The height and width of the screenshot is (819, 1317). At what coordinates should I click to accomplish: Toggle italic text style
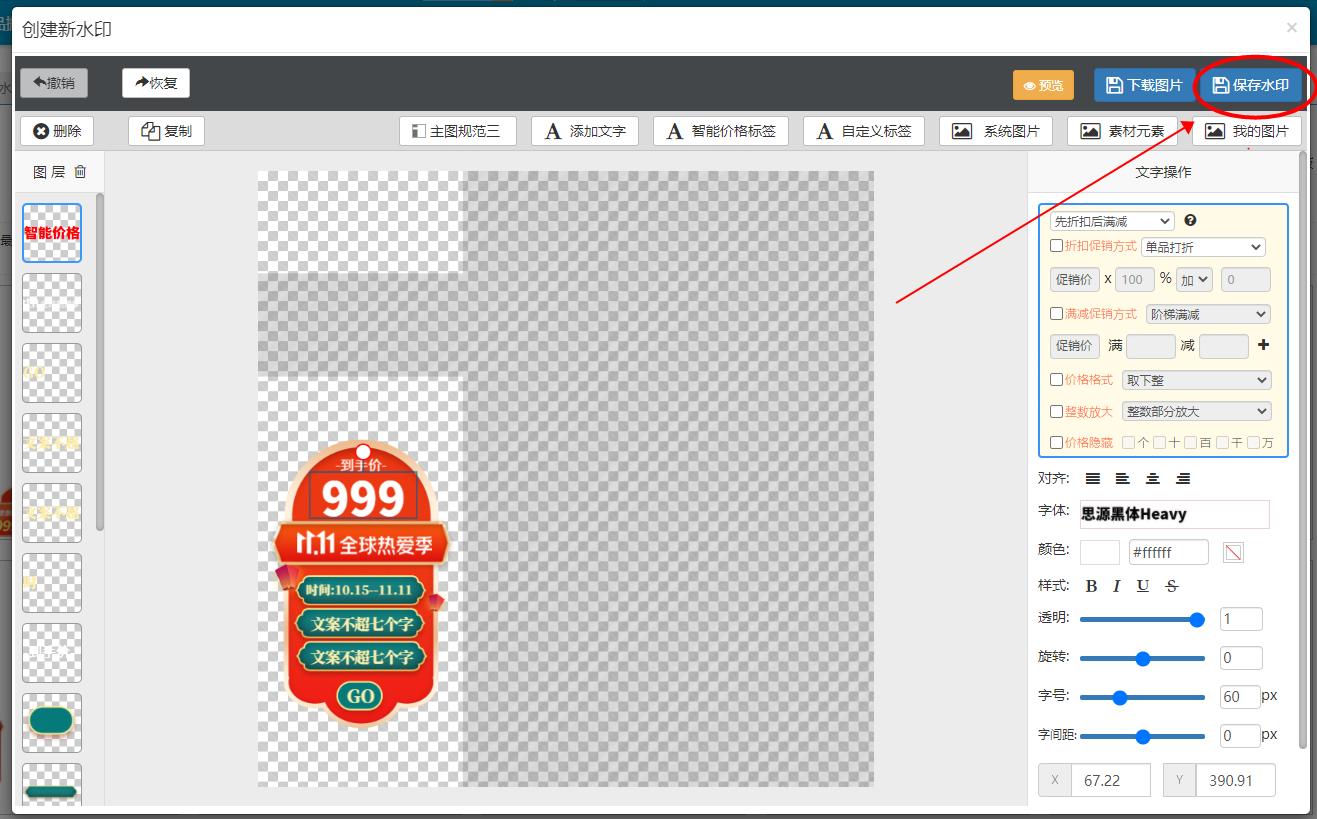click(1117, 586)
